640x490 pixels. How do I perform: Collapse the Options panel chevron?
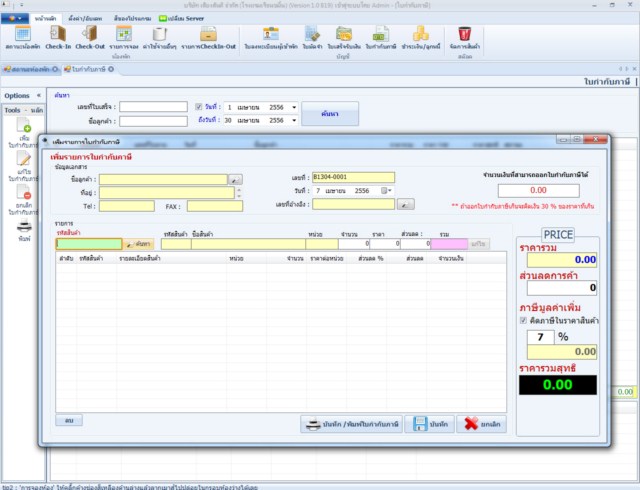pyautogui.click(x=39, y=96)
